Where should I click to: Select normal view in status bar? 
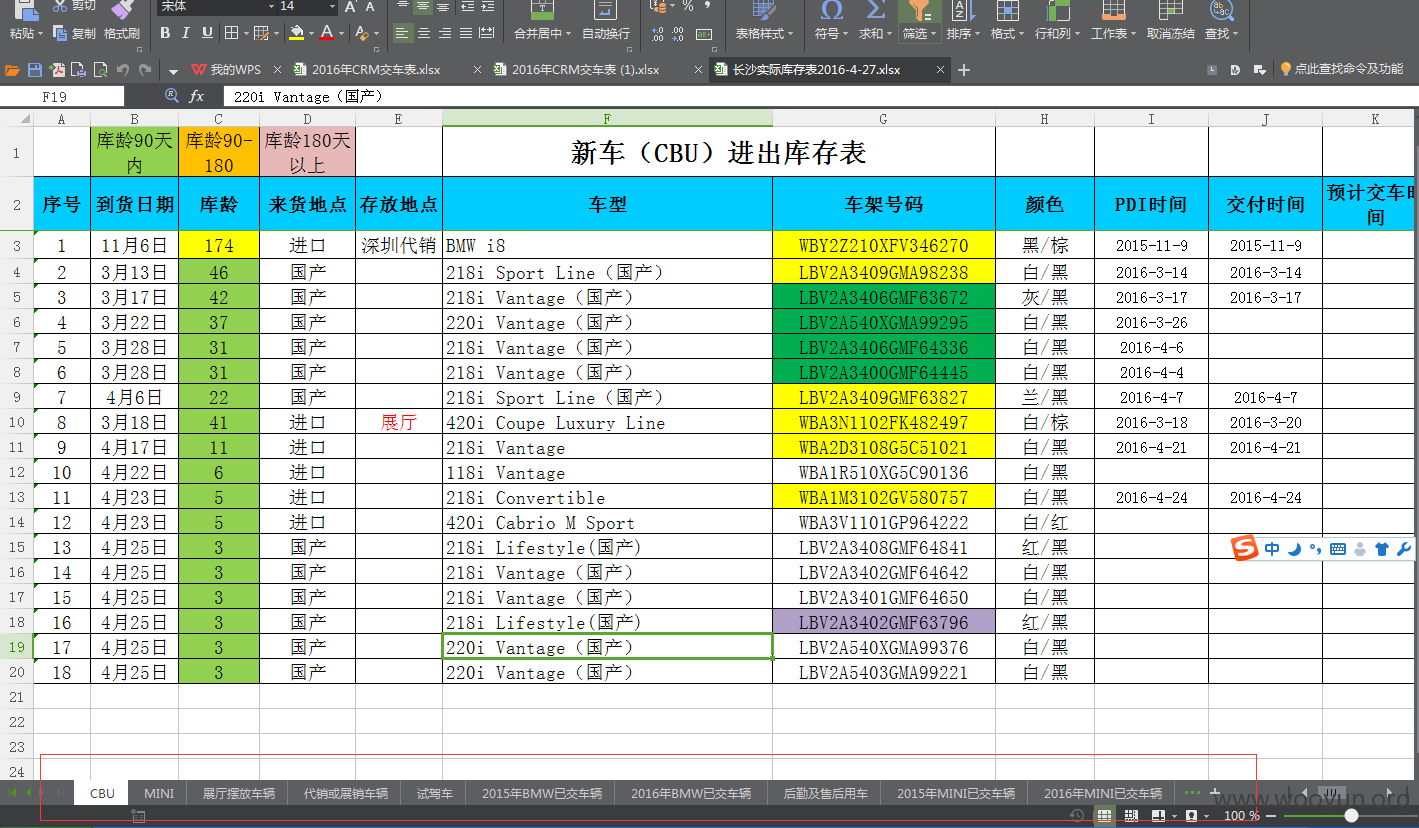(x=1105, y=815)
